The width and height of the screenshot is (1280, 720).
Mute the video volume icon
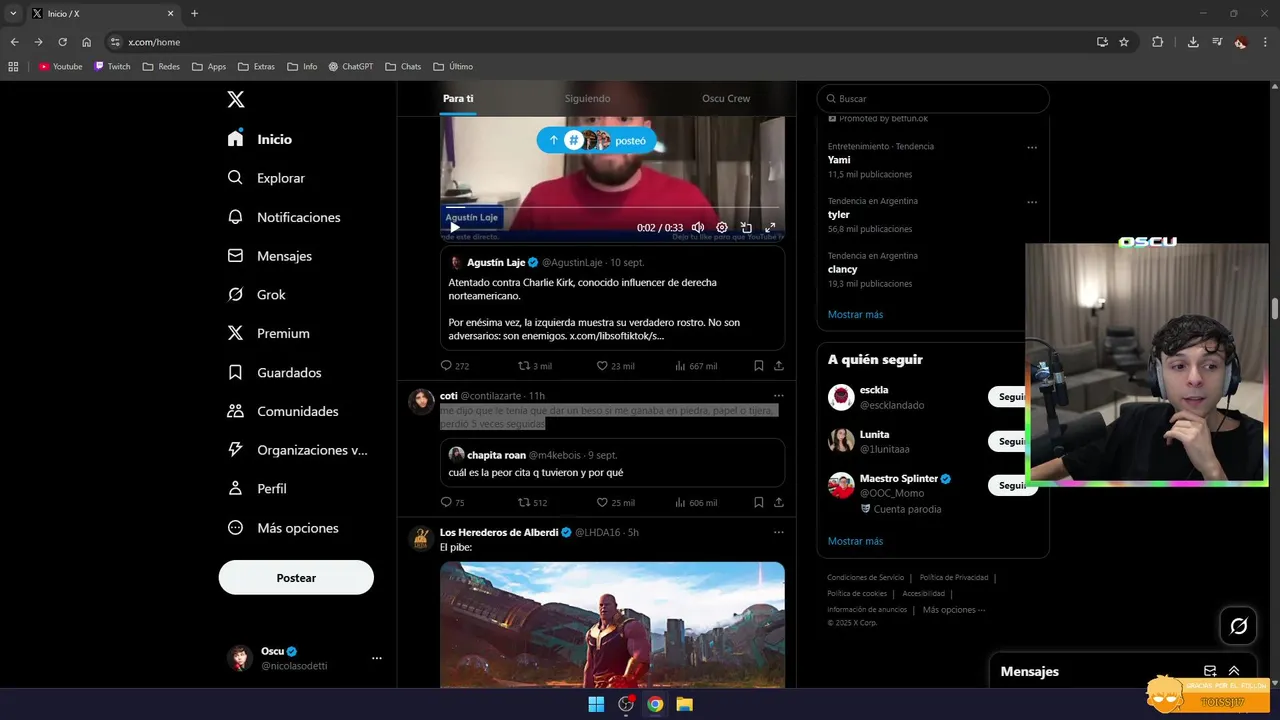[x=698, y=227]
